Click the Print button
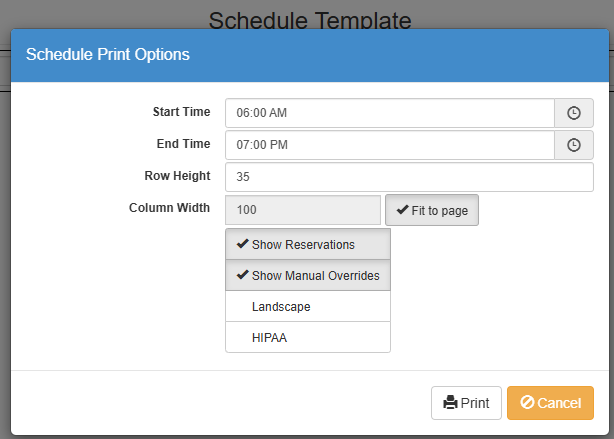The image size is (614, 439). pyautogui.click(x=466, y=403)
